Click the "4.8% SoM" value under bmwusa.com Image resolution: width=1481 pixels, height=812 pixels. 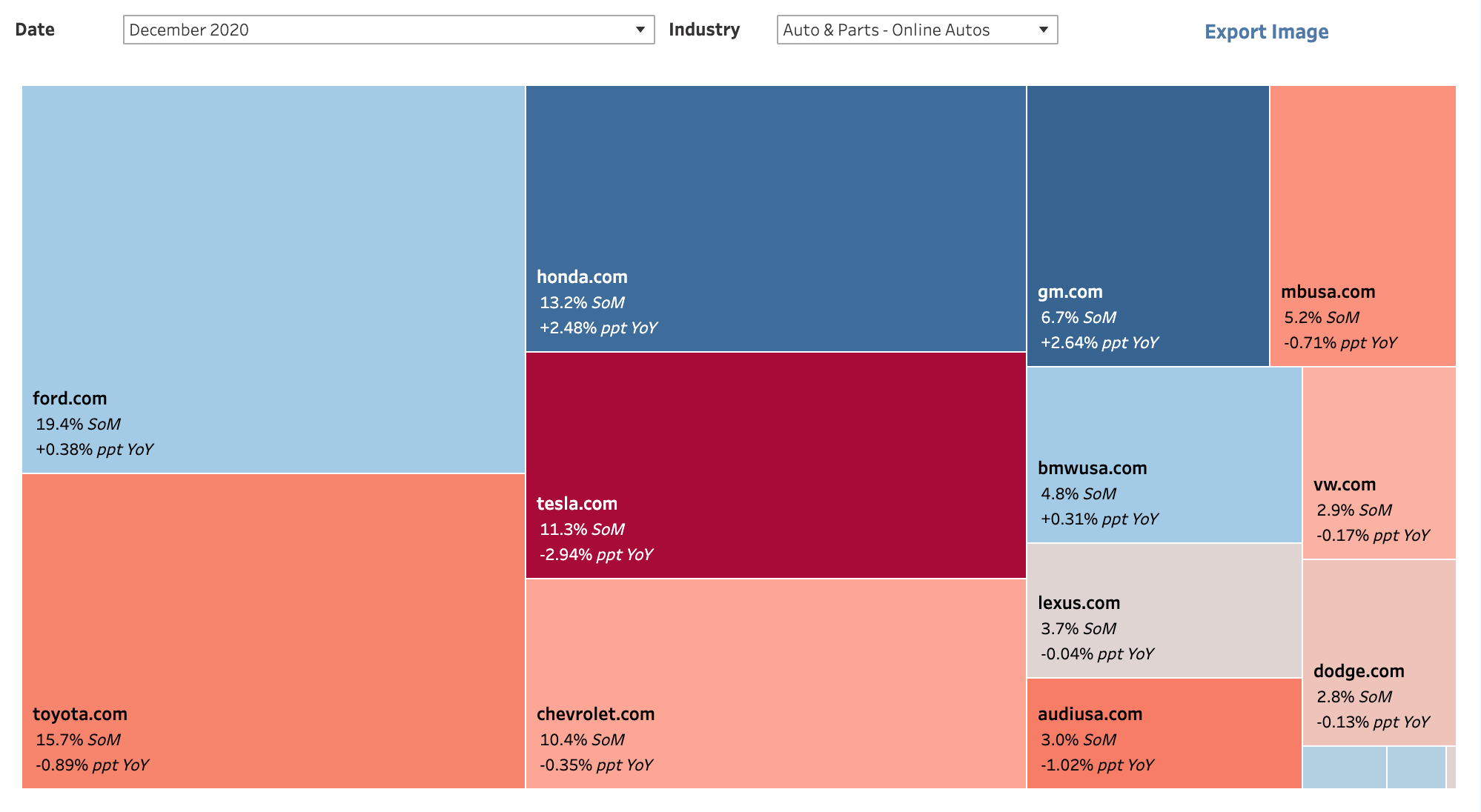point(1079,493)
